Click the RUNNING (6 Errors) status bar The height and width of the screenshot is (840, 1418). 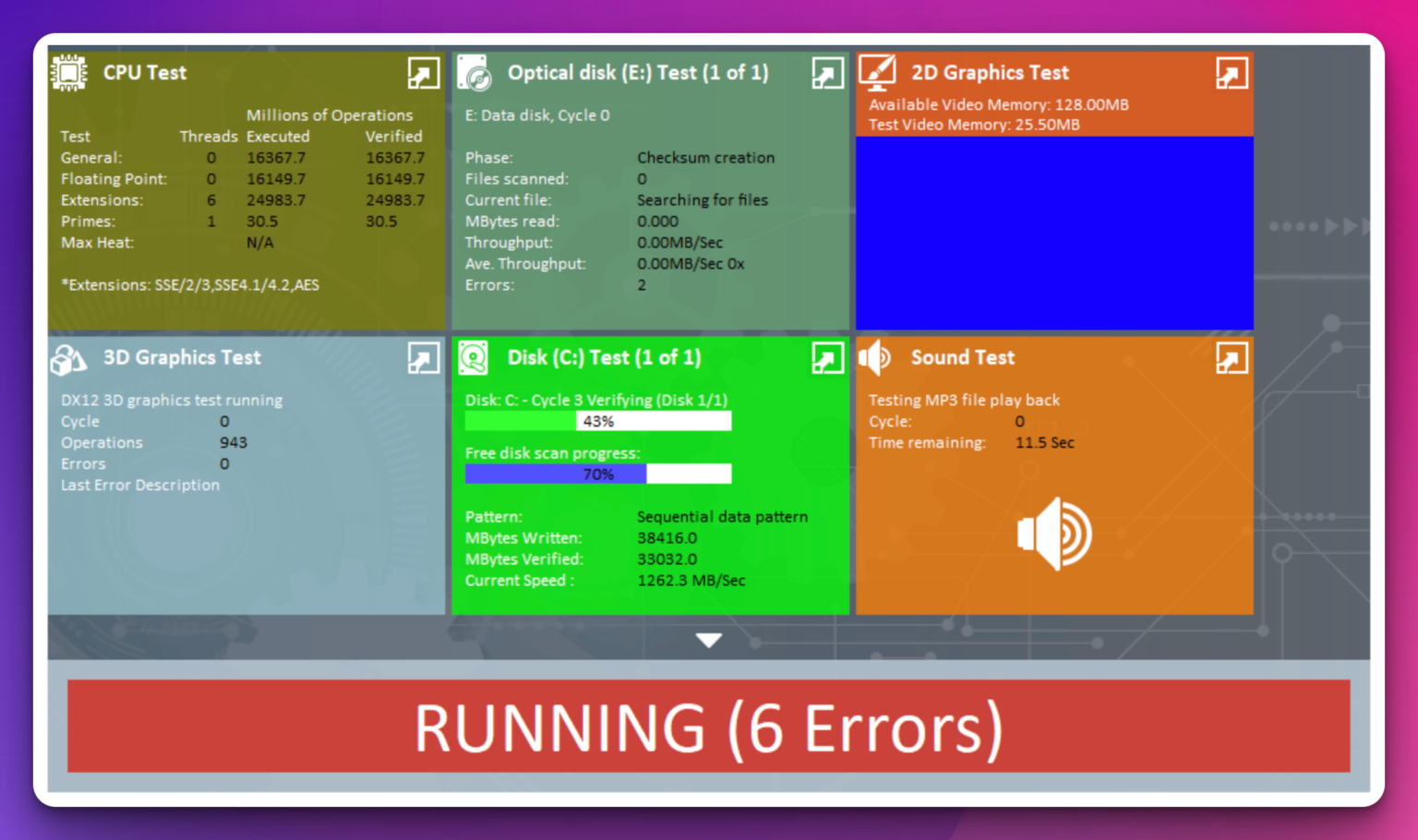709,727
